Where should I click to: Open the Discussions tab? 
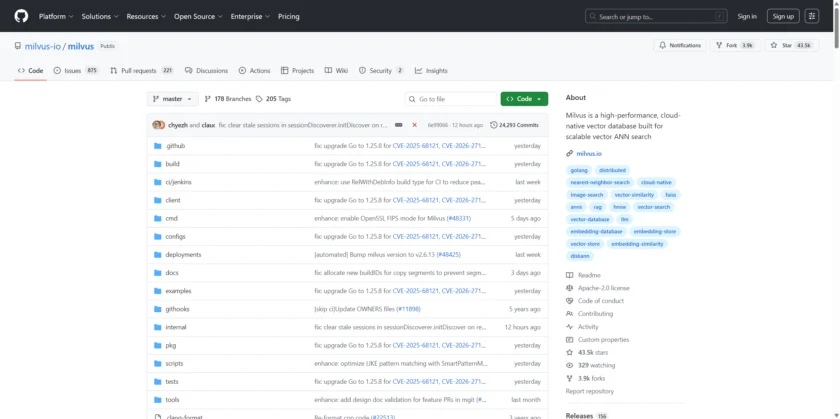[206, 71]
